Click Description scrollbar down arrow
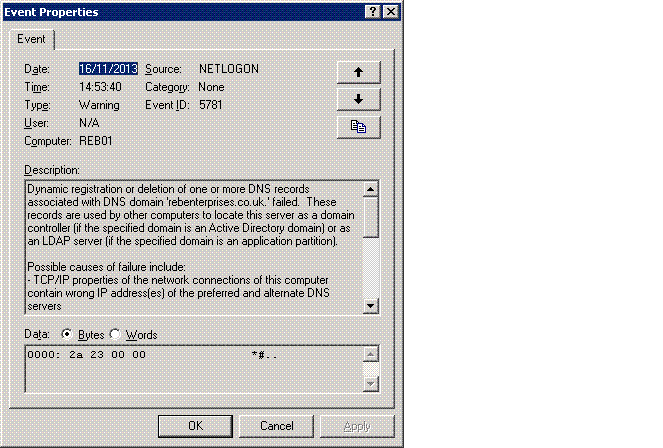The image size is (663, 448). click(x=370, y=306)
